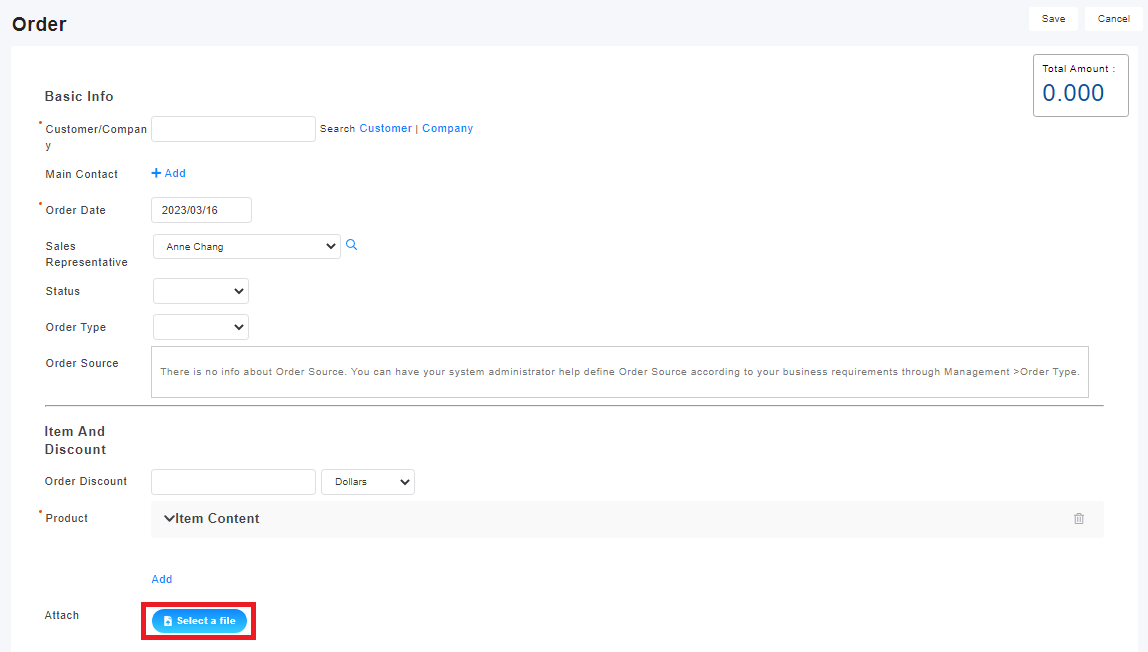Click the Cancel button
Screen dimensions: 1148x652
(1113, 19)
